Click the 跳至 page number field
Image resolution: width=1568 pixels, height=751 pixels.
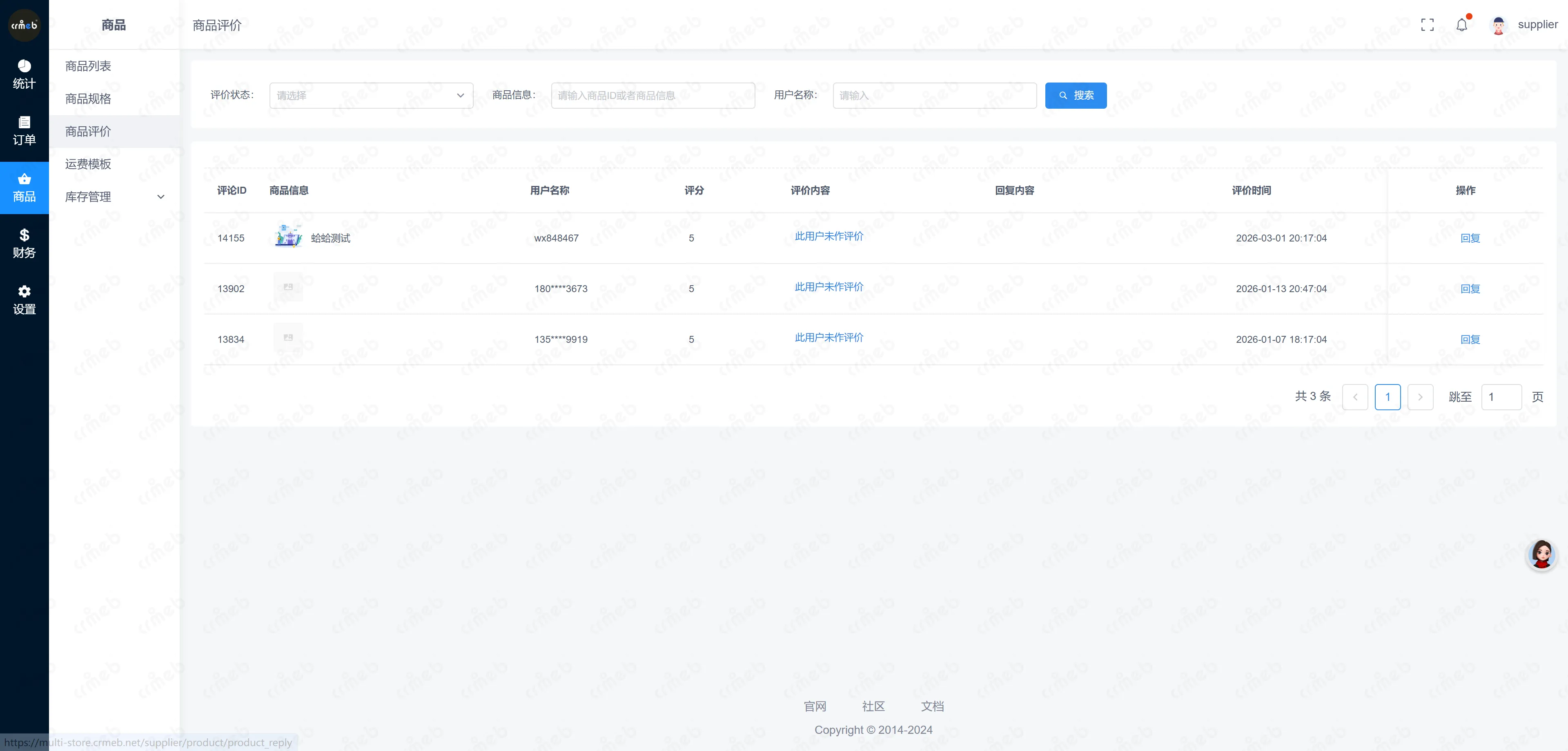point(1502,397)
